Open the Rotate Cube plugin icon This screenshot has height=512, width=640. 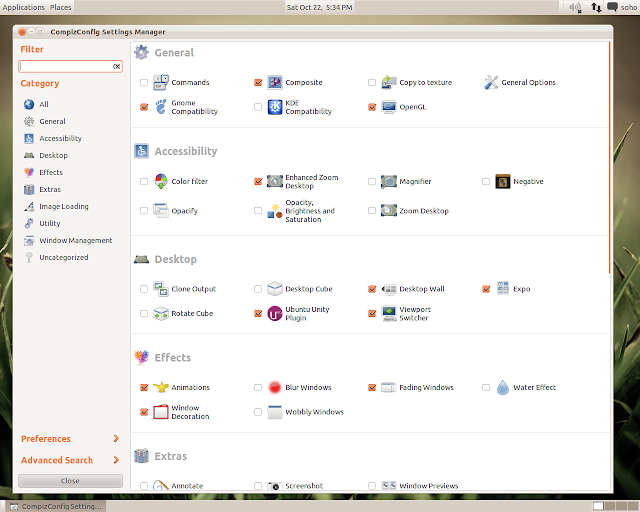(x=161, y=314)
